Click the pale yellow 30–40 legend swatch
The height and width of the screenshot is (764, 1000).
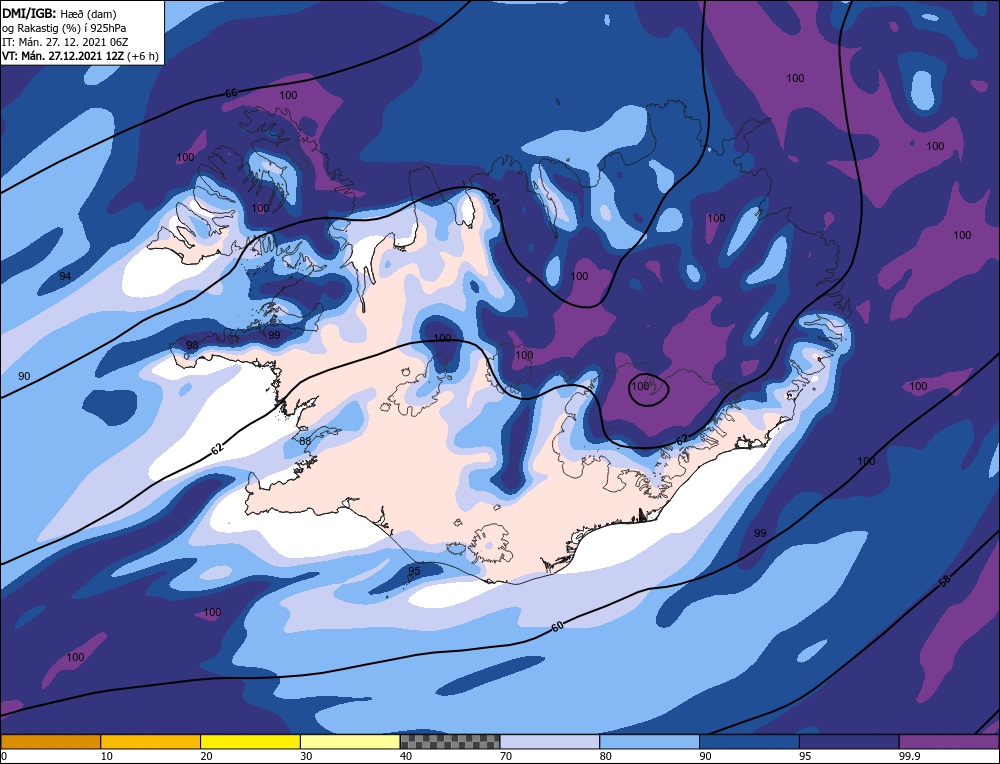tap(350, 741)
